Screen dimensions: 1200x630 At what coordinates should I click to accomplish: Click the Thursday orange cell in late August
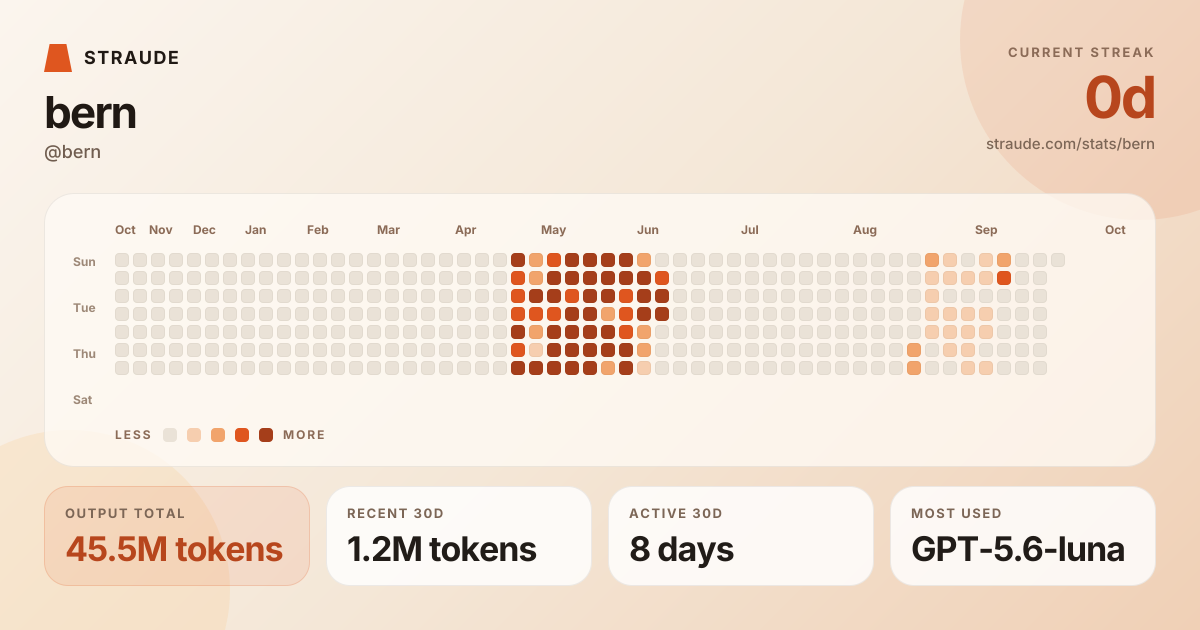(x=914, y=350)
